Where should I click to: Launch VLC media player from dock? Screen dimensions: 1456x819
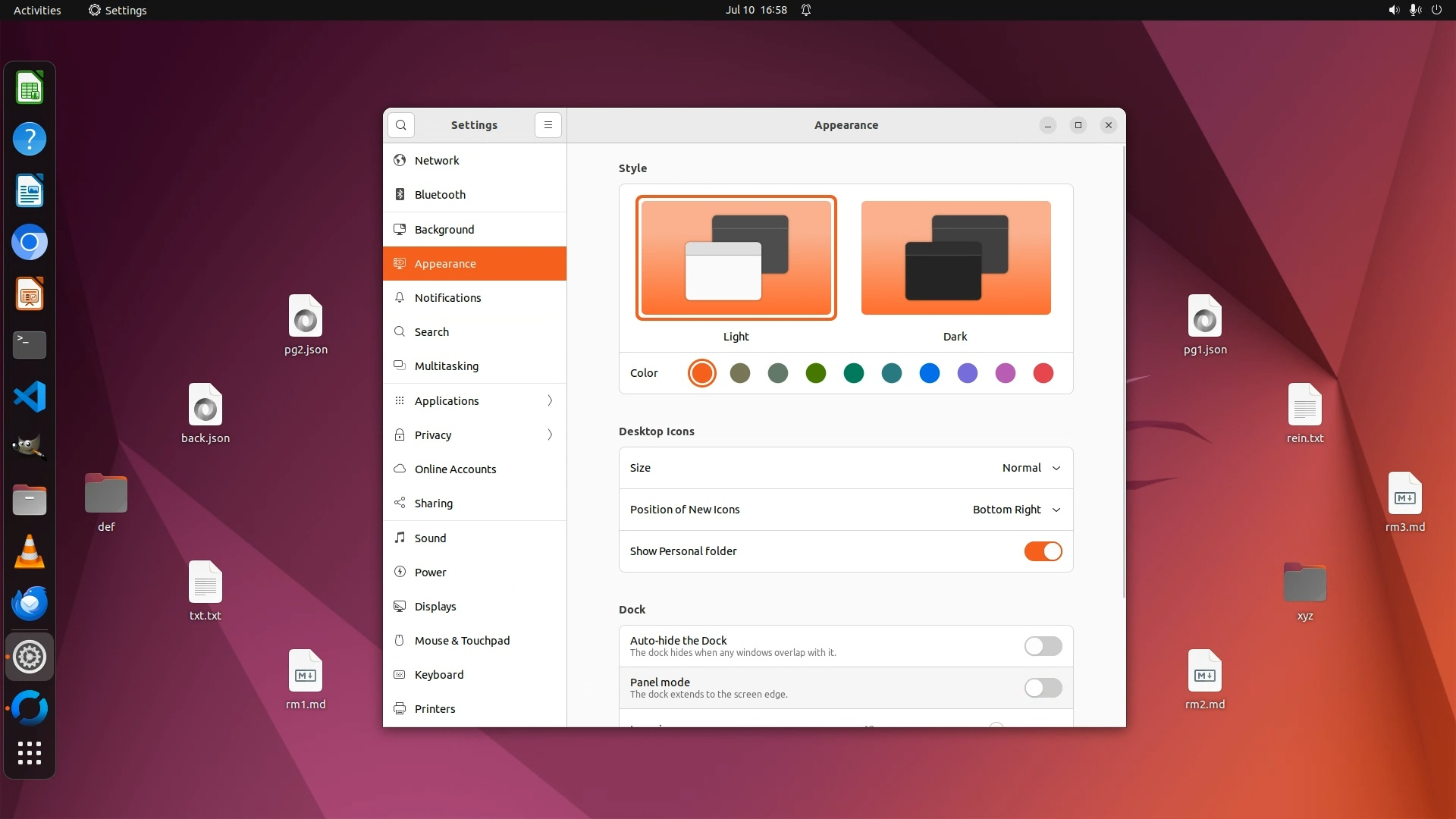pos(30,551)
